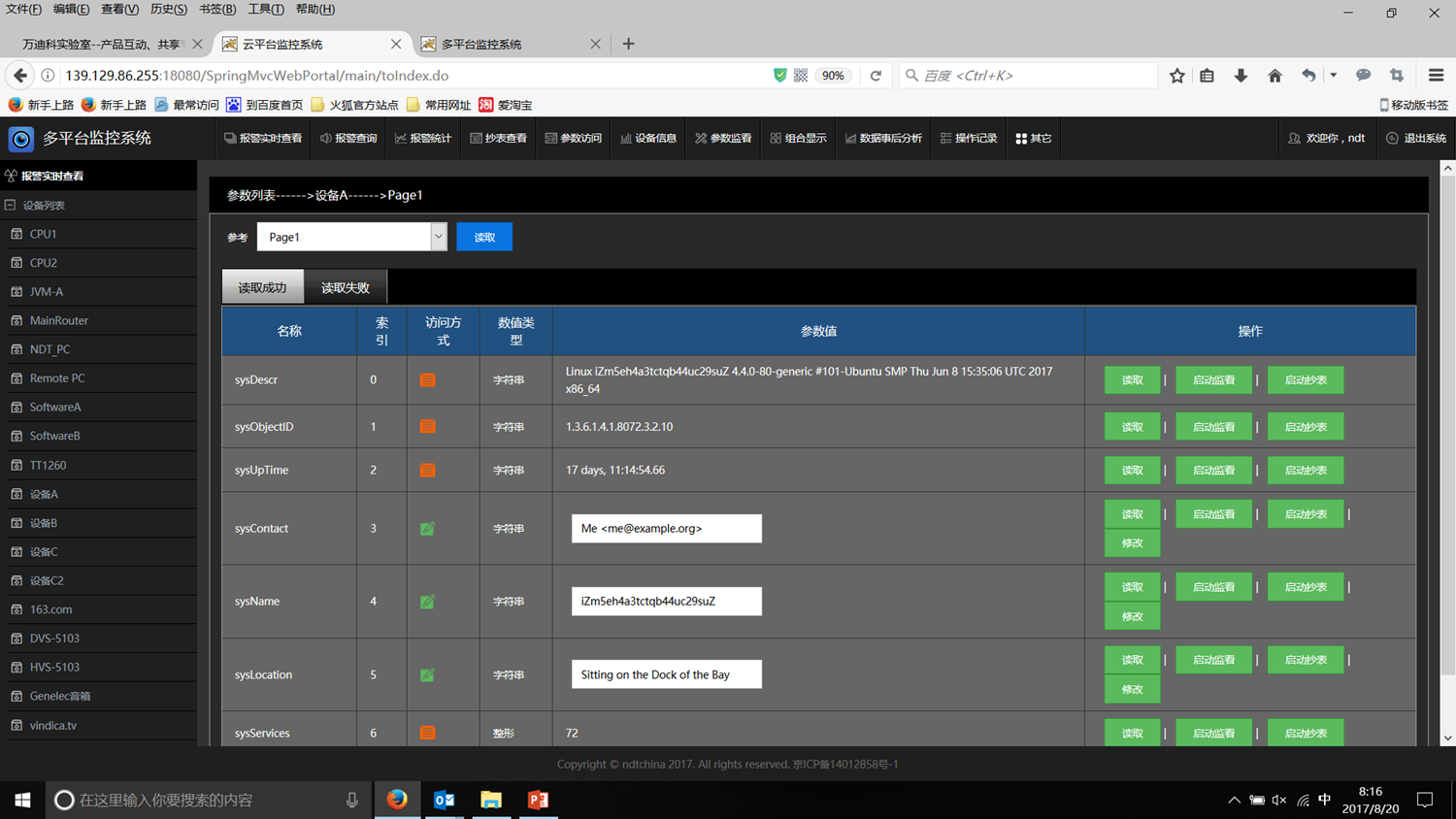
Task: Click the blue 读取 button beside Page1
Action: point(484,237)
